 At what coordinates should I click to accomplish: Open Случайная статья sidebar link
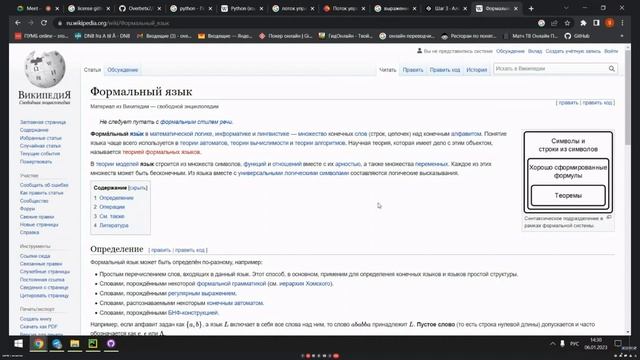pos(40,146)
